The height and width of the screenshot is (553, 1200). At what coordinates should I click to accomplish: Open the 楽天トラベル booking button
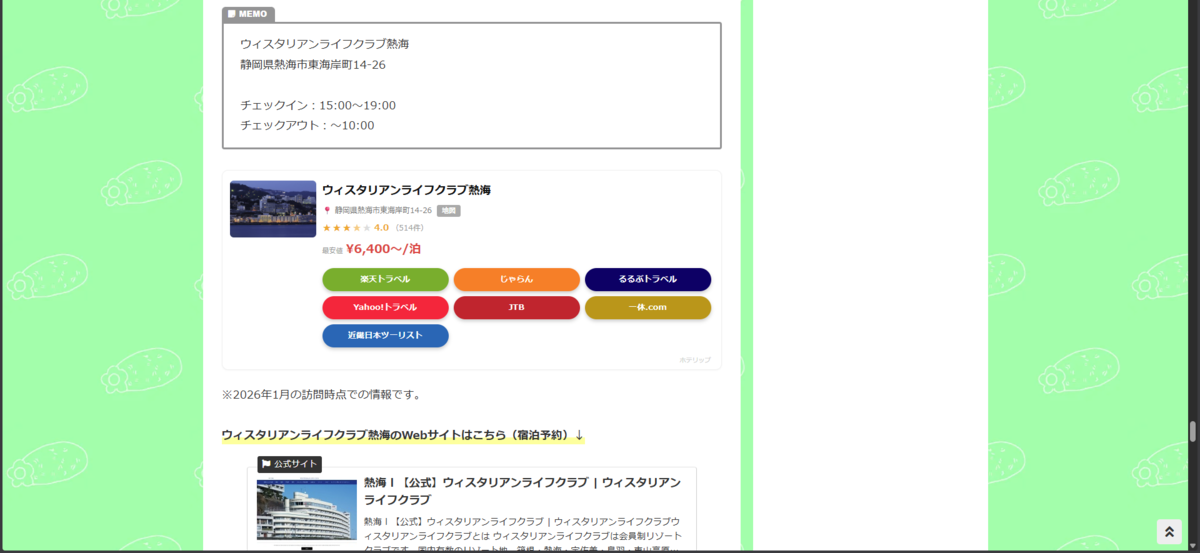pos(385,279)
